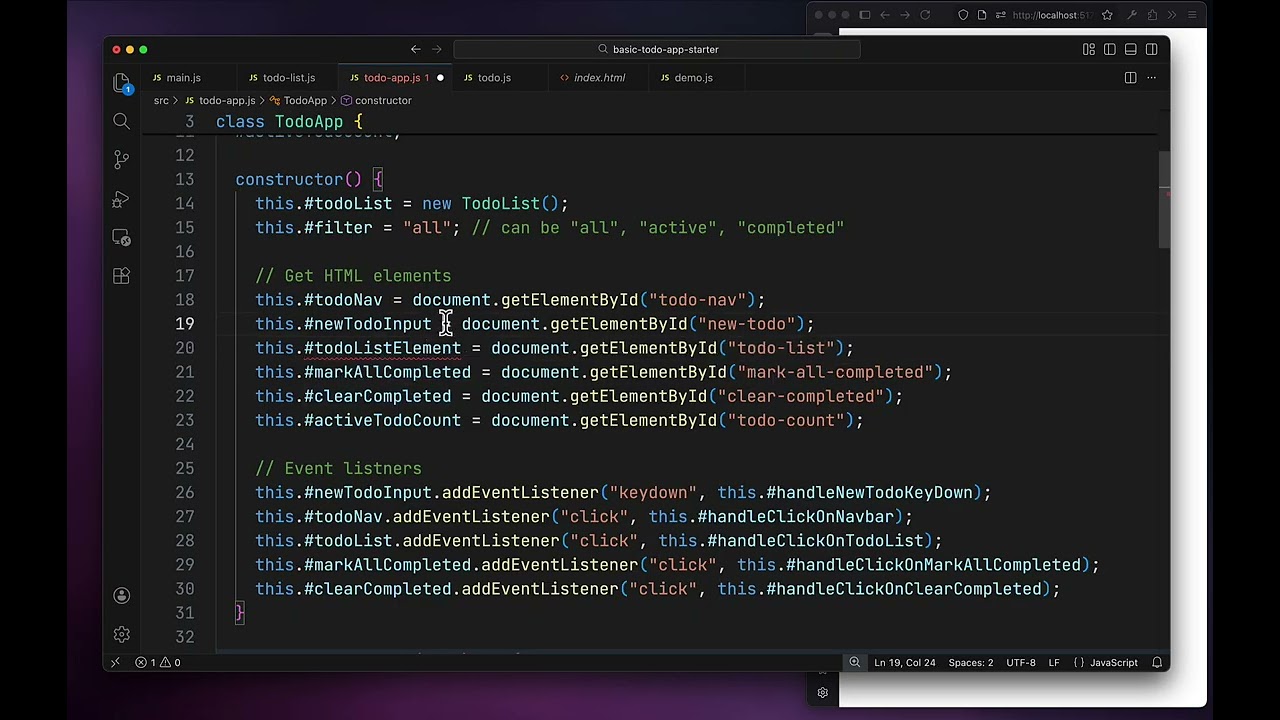Split the editor right
The width and height of the screenshot is (1280, 720).
tap(1130, 77)
